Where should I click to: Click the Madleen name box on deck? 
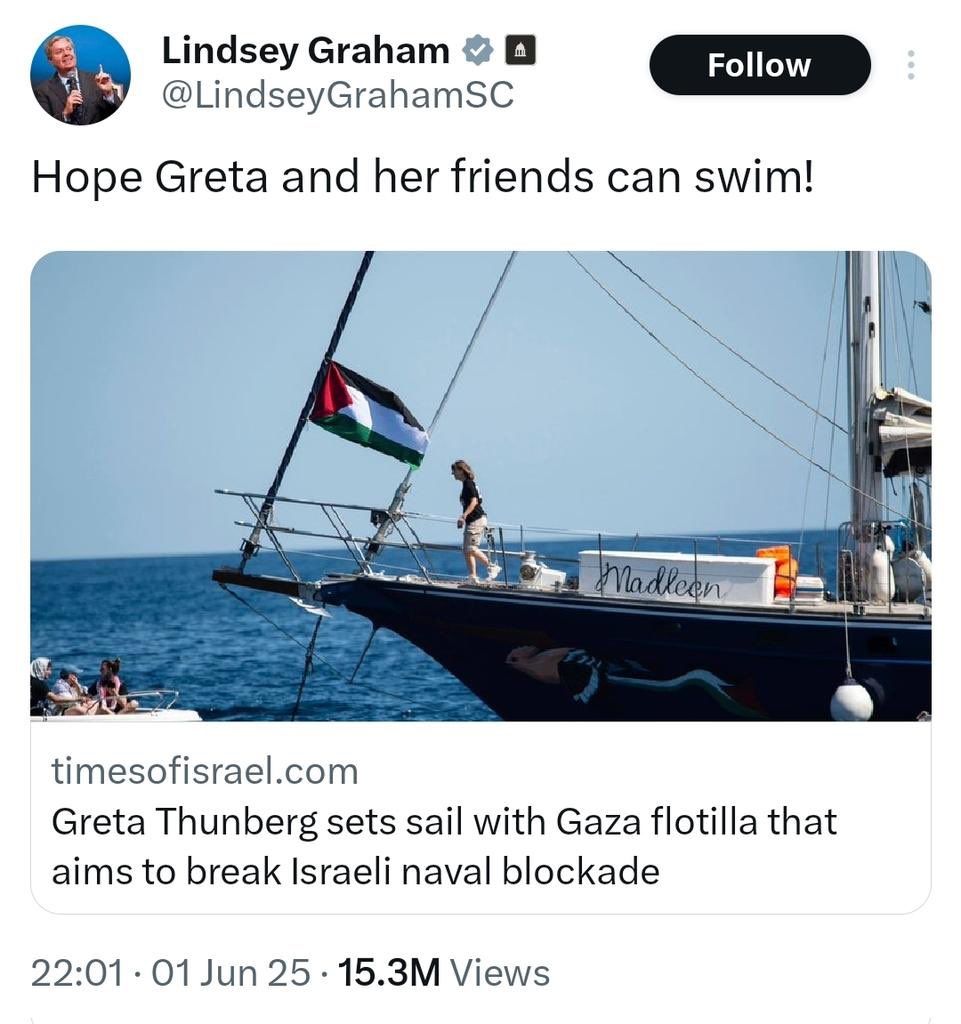pos(676,577)
